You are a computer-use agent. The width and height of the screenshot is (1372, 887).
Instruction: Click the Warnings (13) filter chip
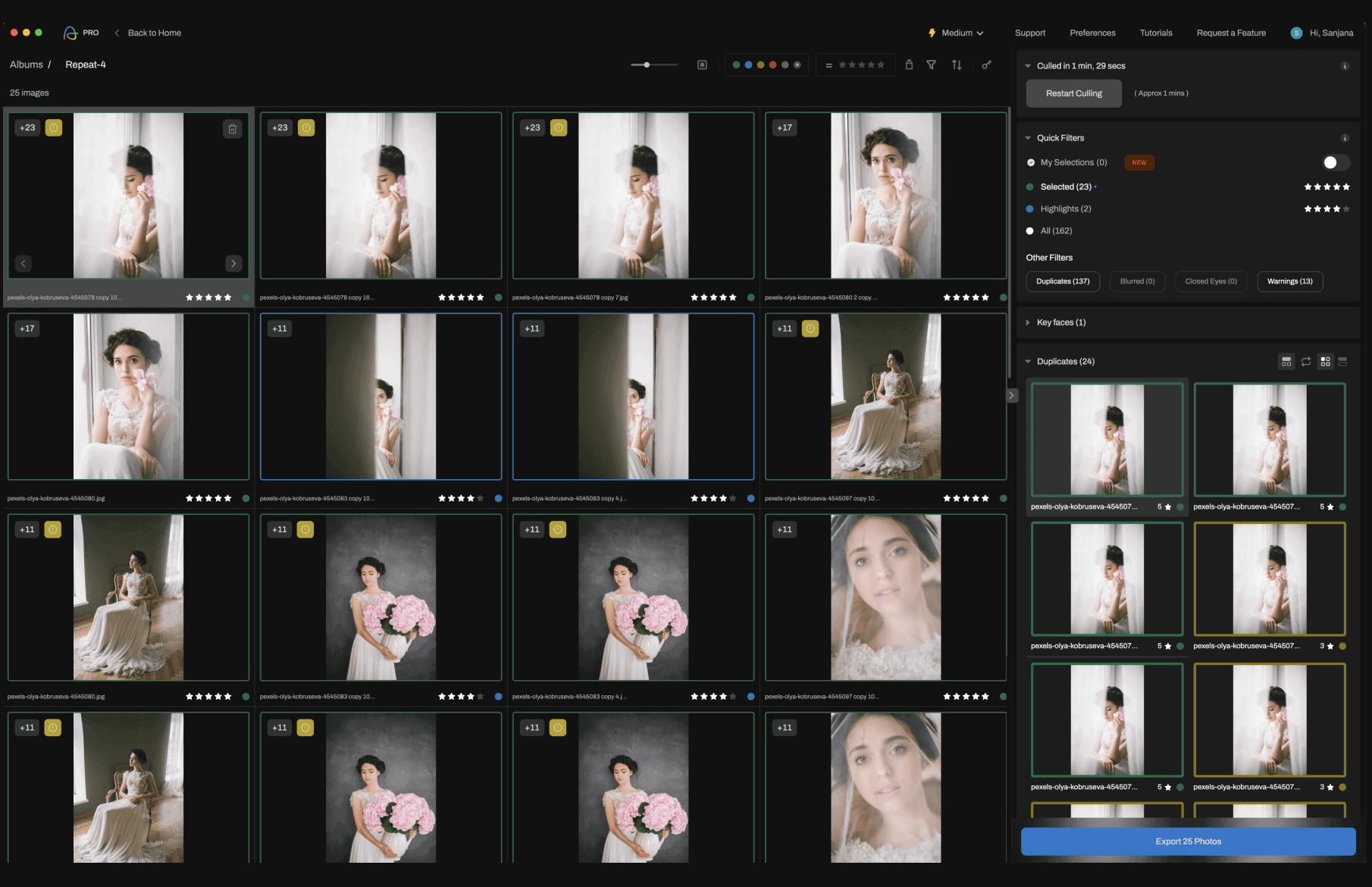1289,281
